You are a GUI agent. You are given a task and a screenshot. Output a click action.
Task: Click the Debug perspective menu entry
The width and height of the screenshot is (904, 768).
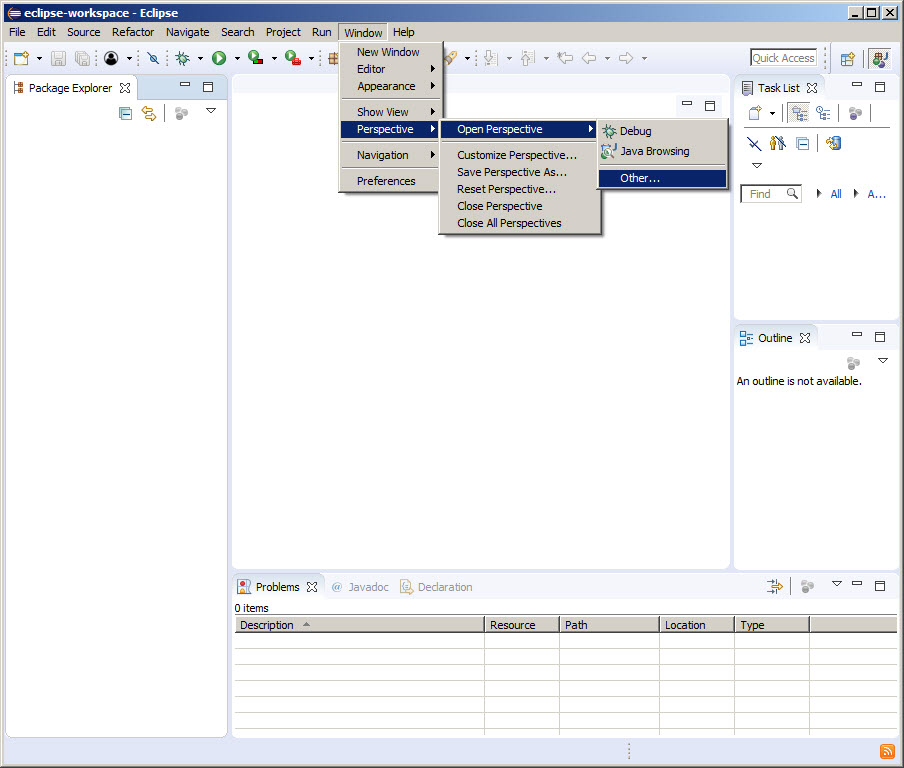(x=635, y=131)
